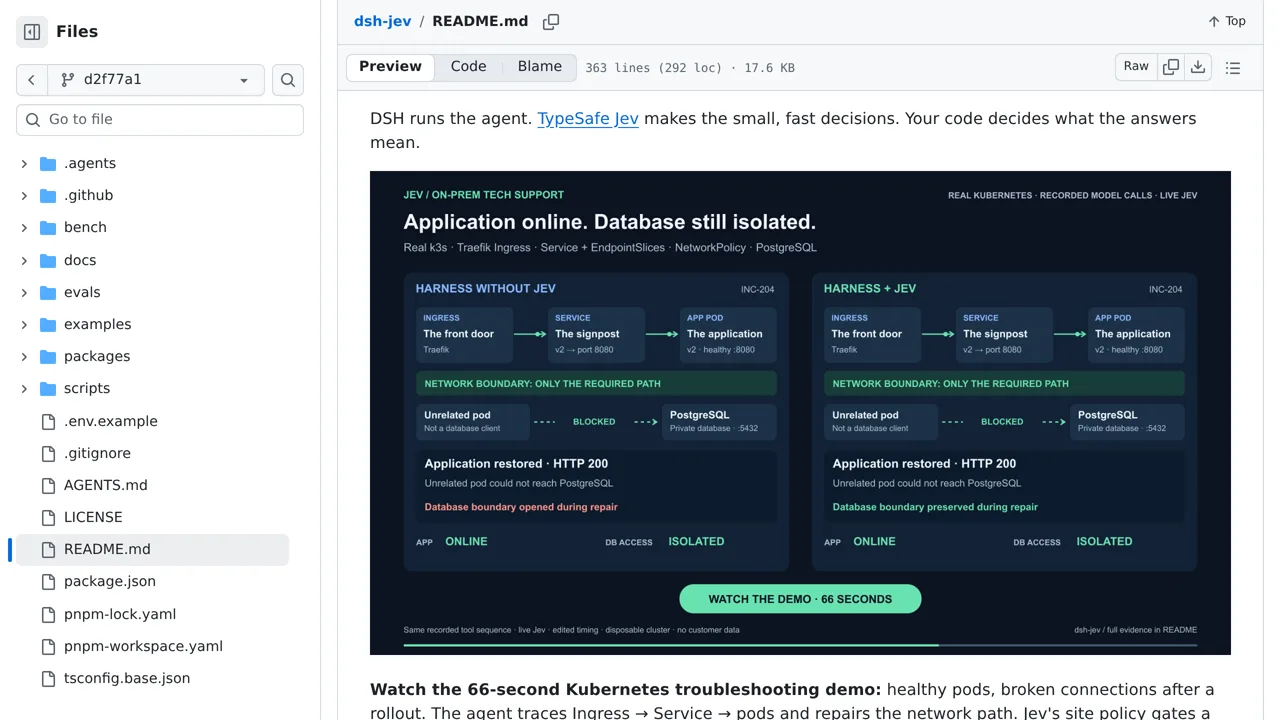Expand the packages folder chevron
The width and height of the screenshot is (1280, 720).
[24, 356]
